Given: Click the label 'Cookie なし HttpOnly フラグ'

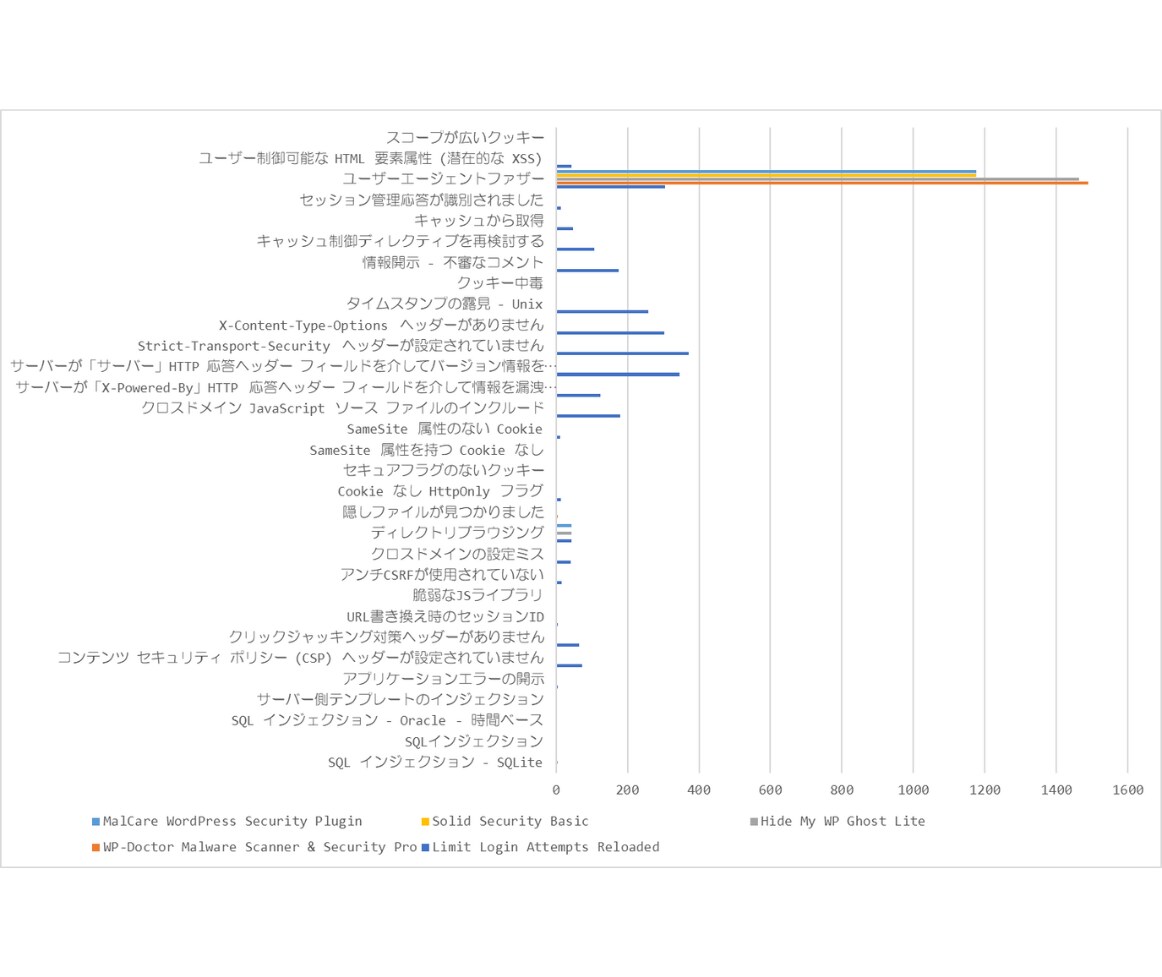Looking at the screenshot, I should pyautogui.click(x=440, y=491).
